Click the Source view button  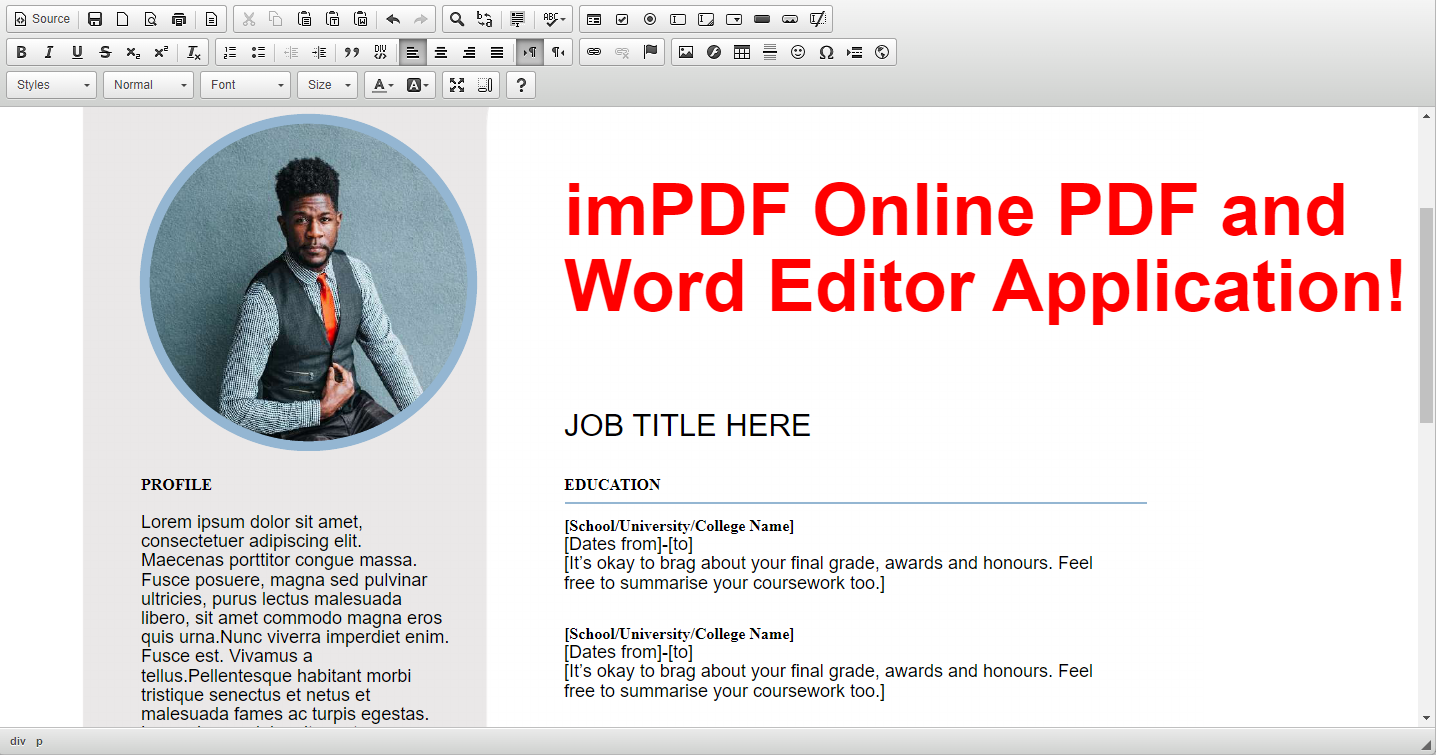42,19
